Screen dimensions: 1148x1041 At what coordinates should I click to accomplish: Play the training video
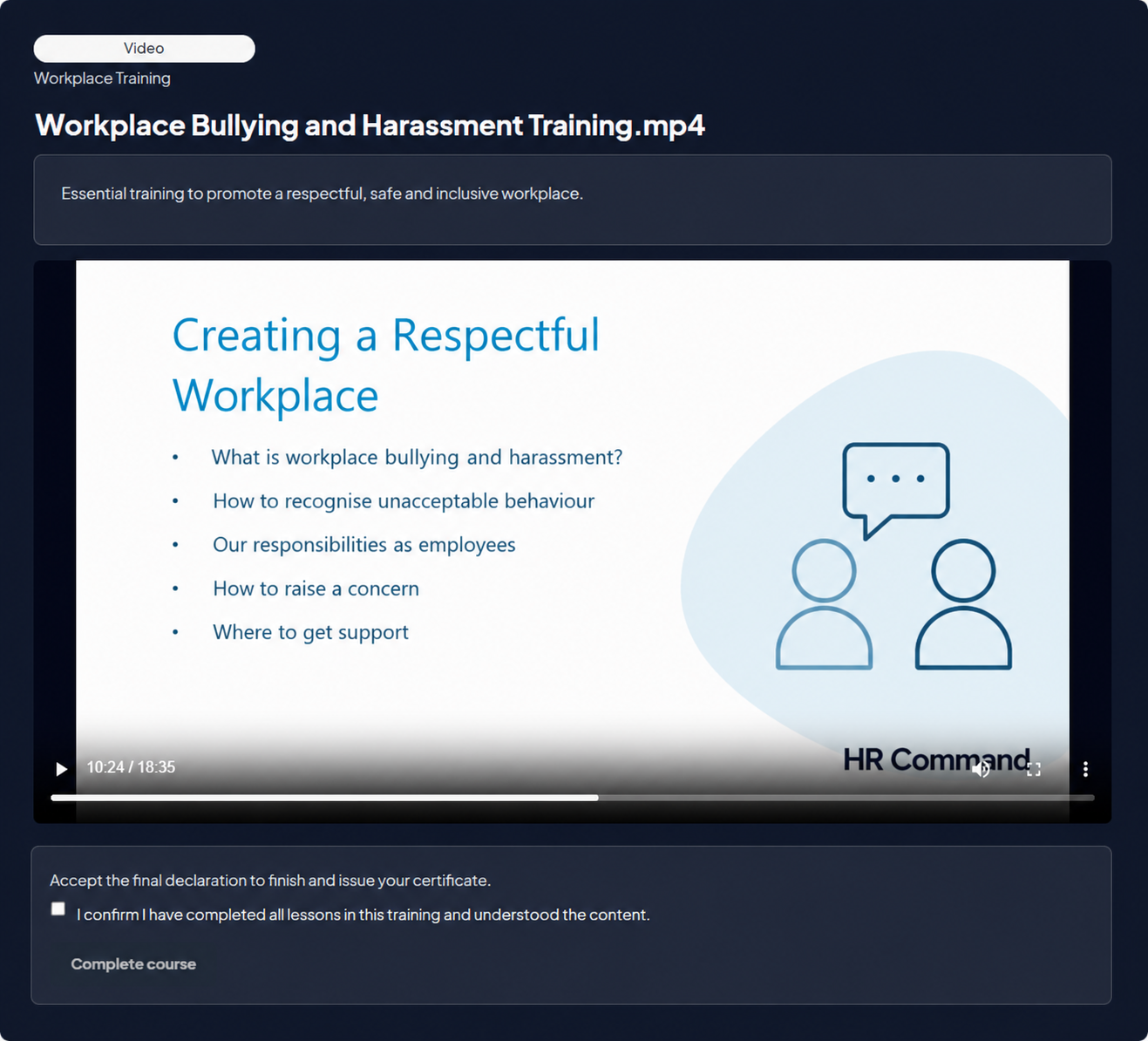(x=61, y=768)
